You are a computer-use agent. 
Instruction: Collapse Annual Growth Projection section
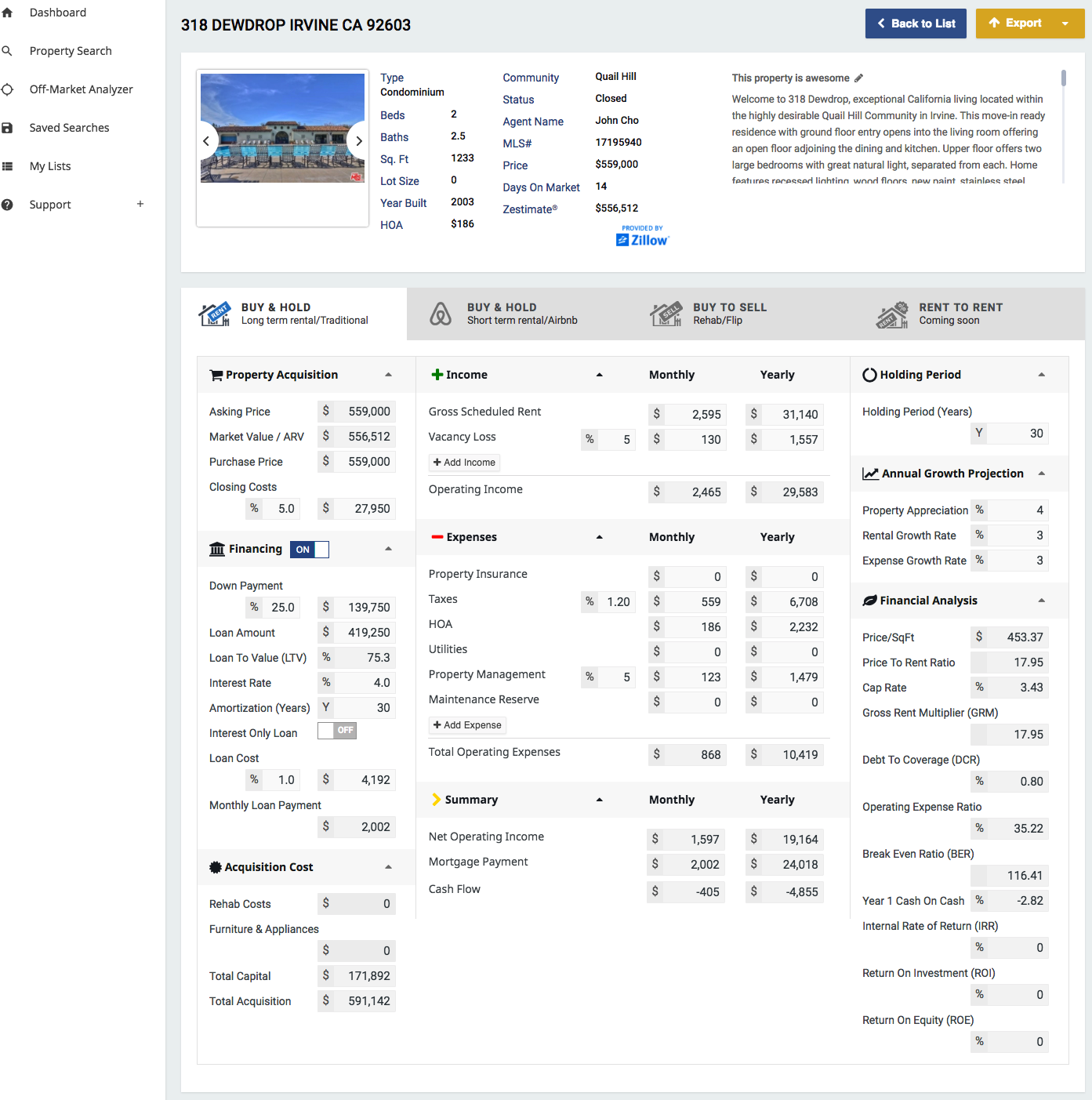1042,474
